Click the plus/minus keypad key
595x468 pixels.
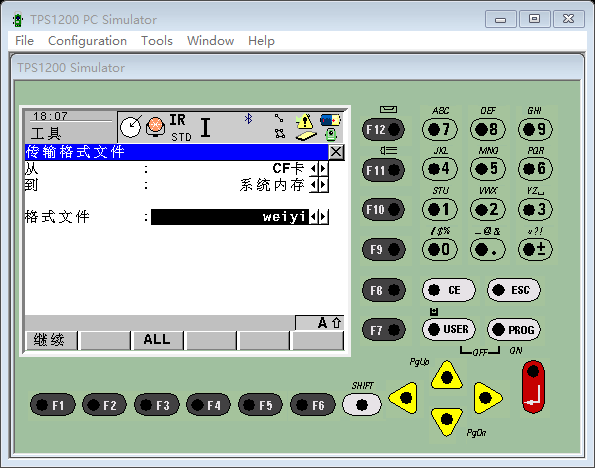click(x=535, y=249)
